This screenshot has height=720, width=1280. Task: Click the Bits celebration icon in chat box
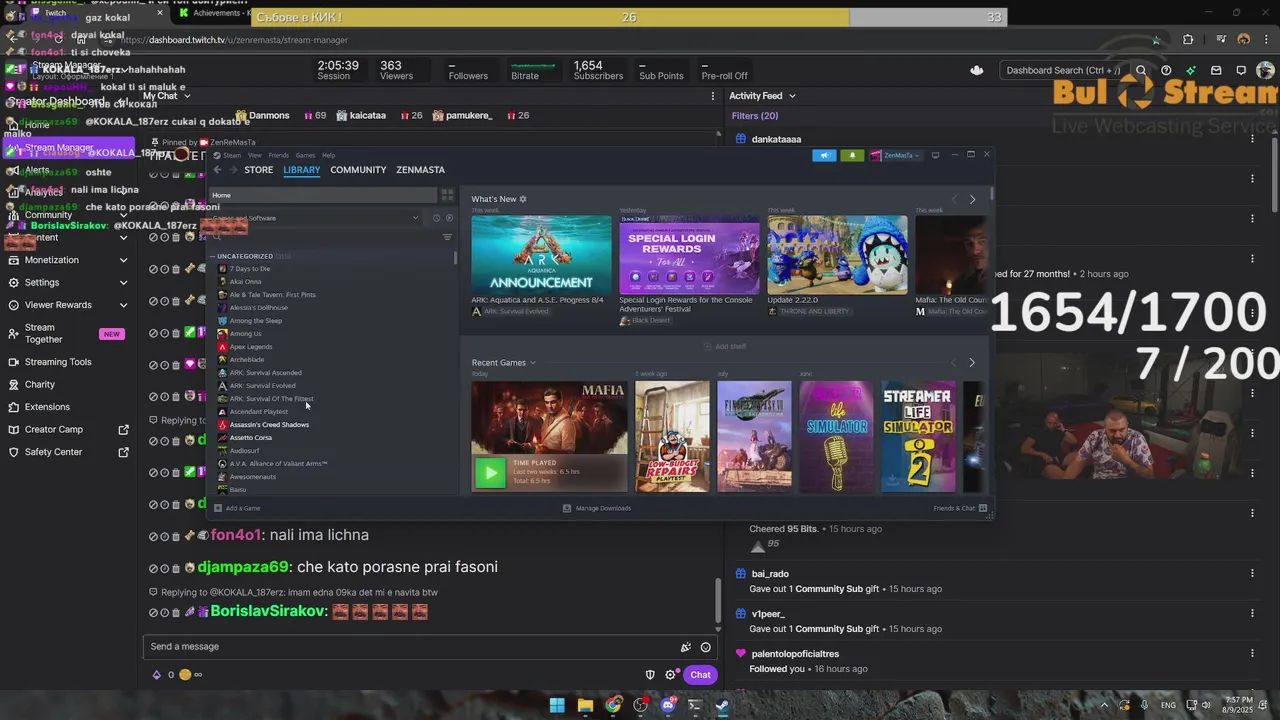click(685, 647)
